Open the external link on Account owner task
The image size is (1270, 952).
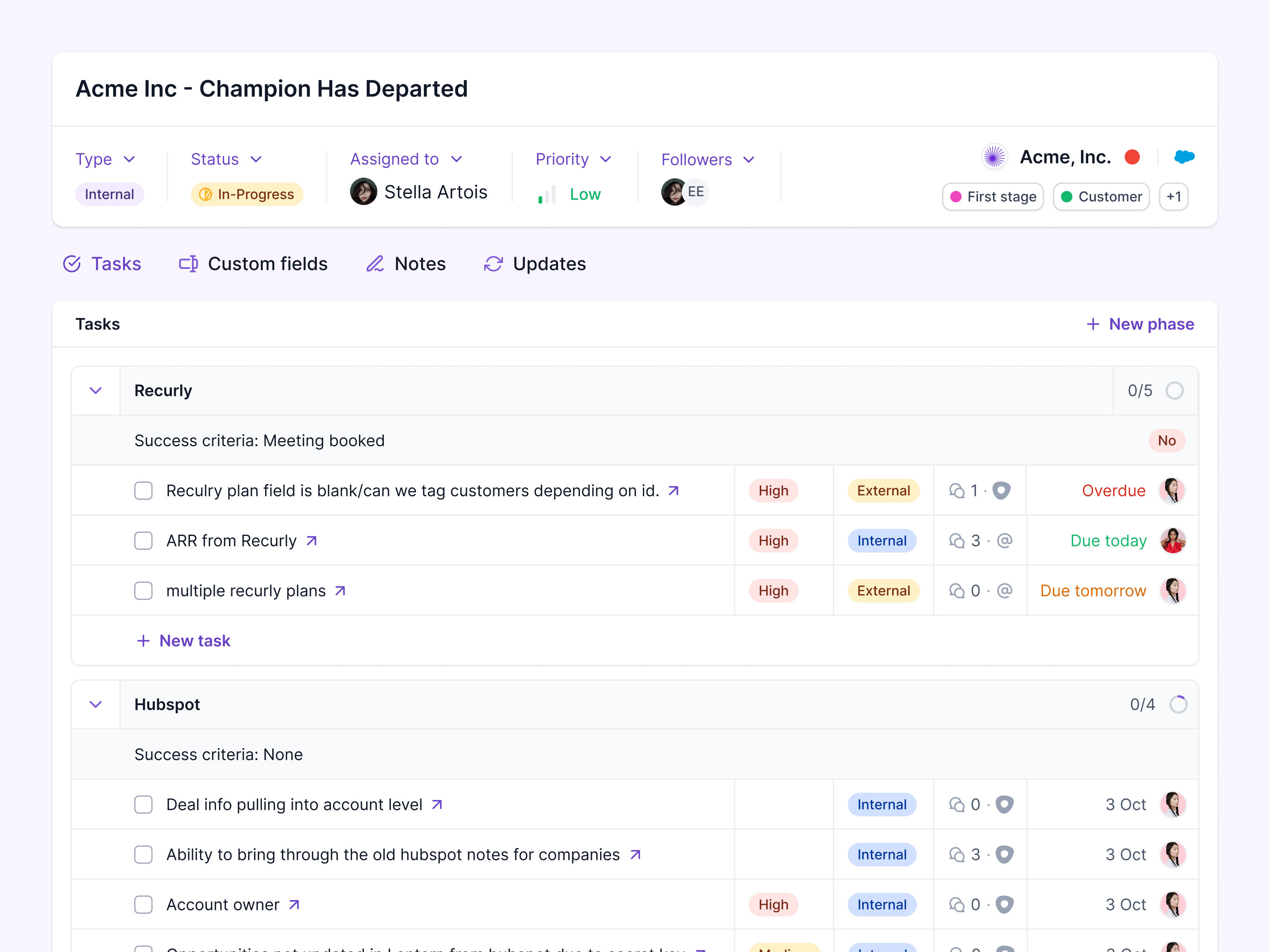pyautogui.click(x=294, y=904)
